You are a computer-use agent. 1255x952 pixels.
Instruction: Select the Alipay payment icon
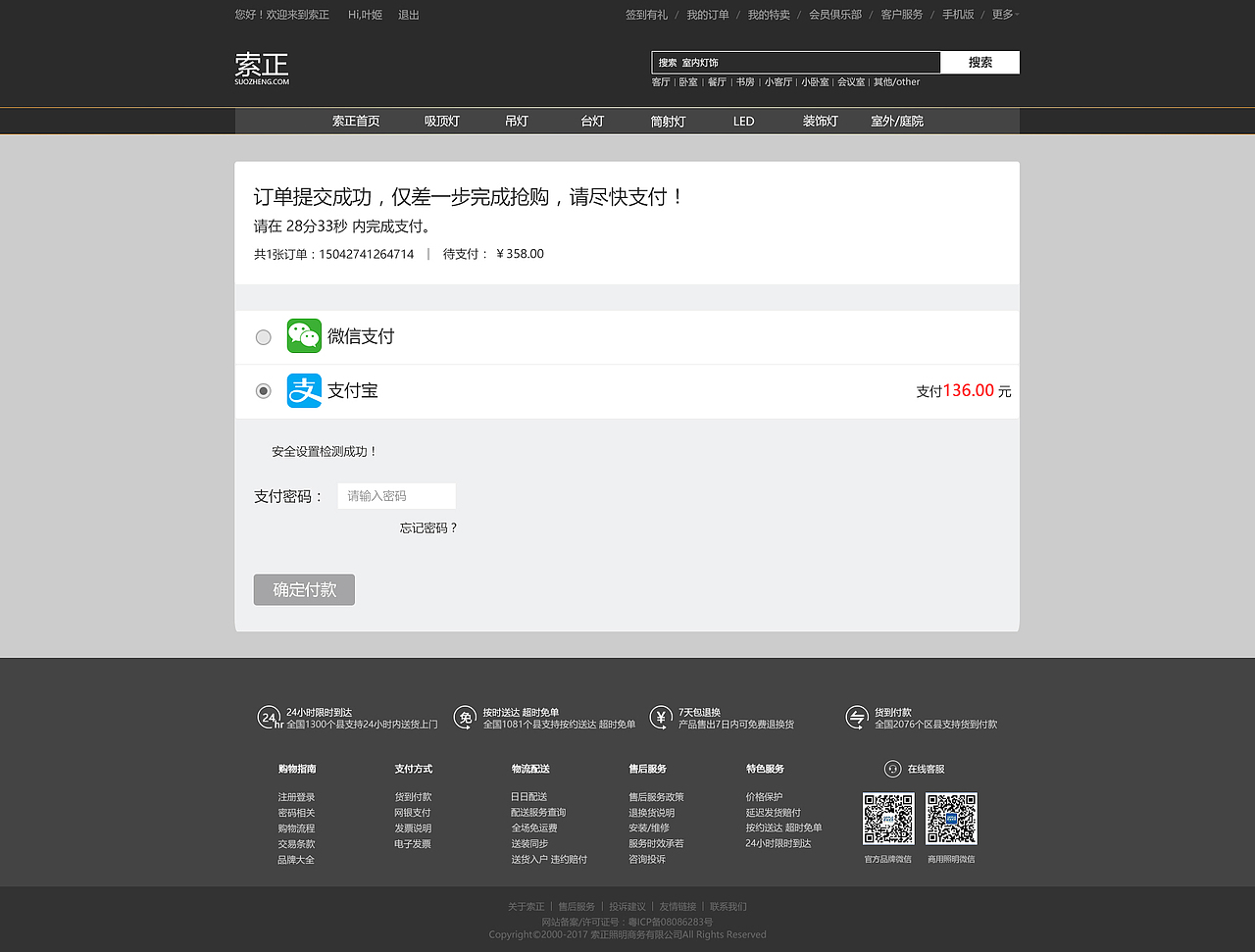pyautogui.click(x=304, y=389)
